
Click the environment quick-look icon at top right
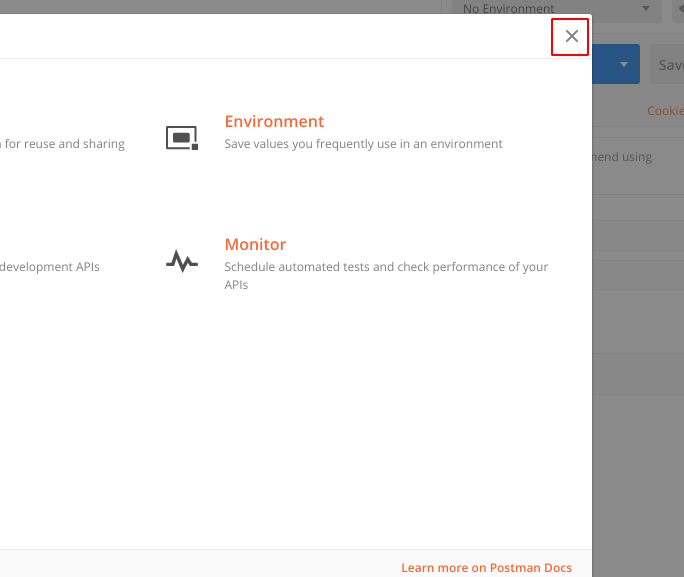coord(678,9)
